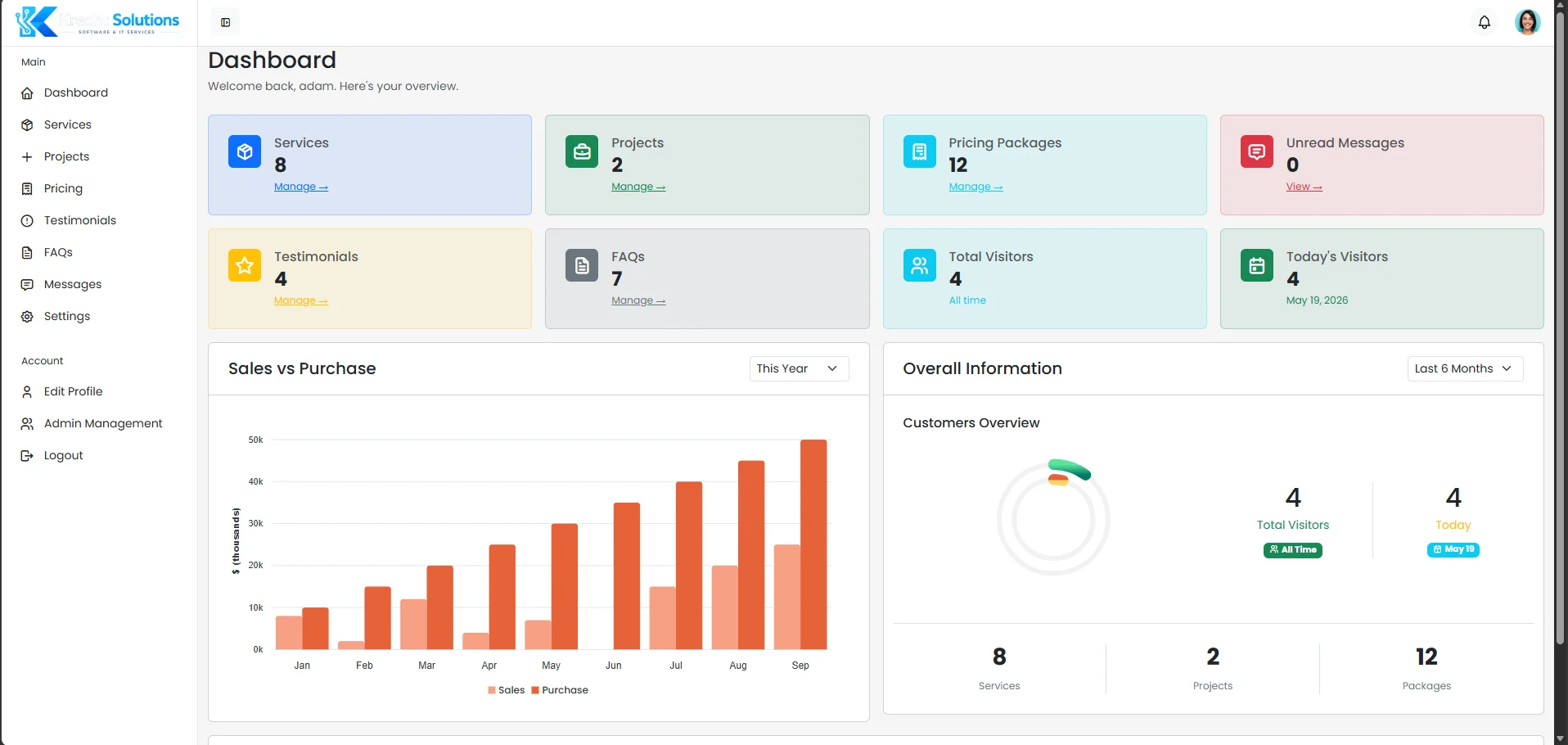This screenshot has height=745, width=1568.
Task: Click Manage link in Testimonials card
Action: coord(300,300)
